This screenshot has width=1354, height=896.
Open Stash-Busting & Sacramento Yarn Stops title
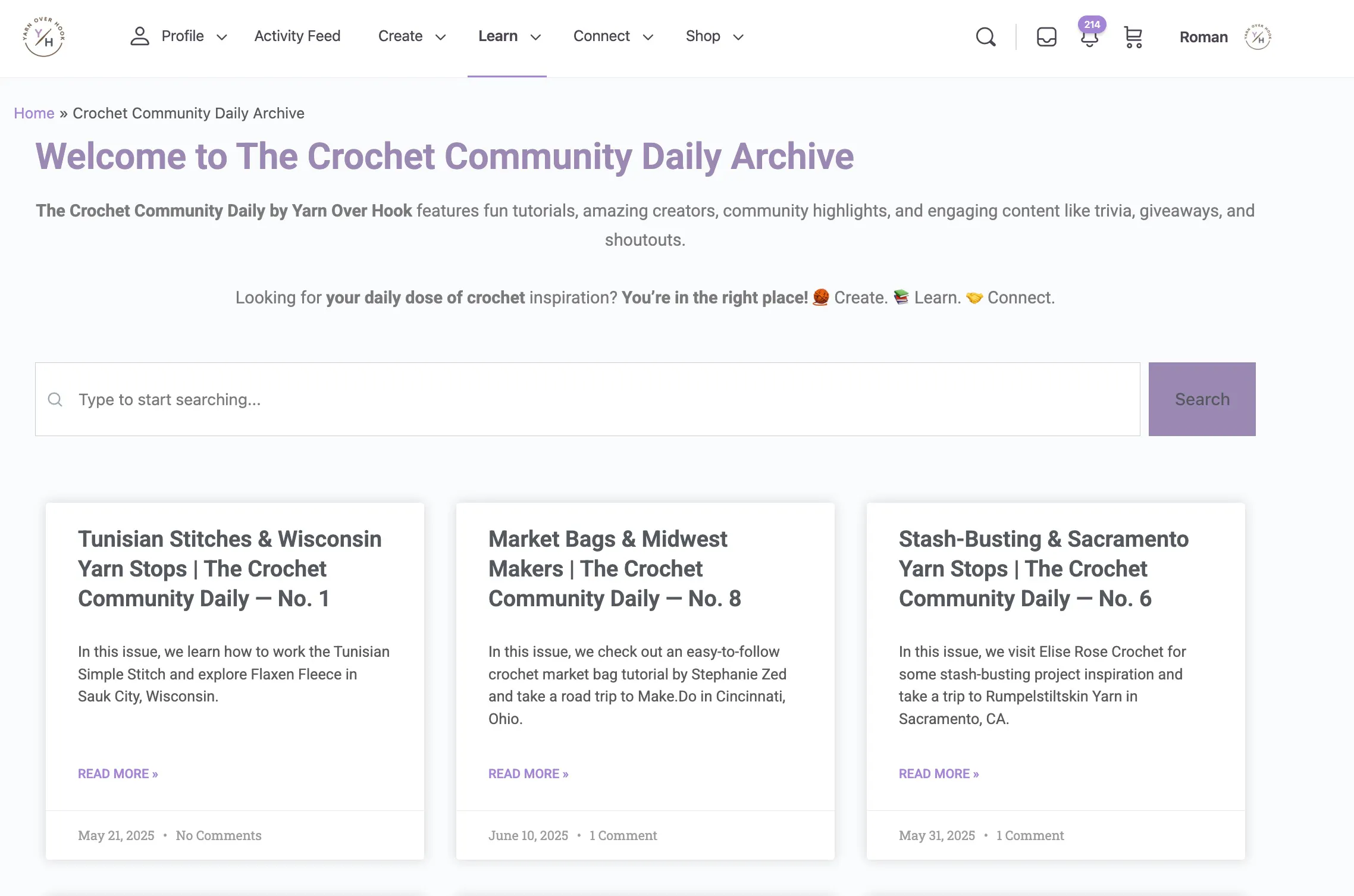[1043, 569]
